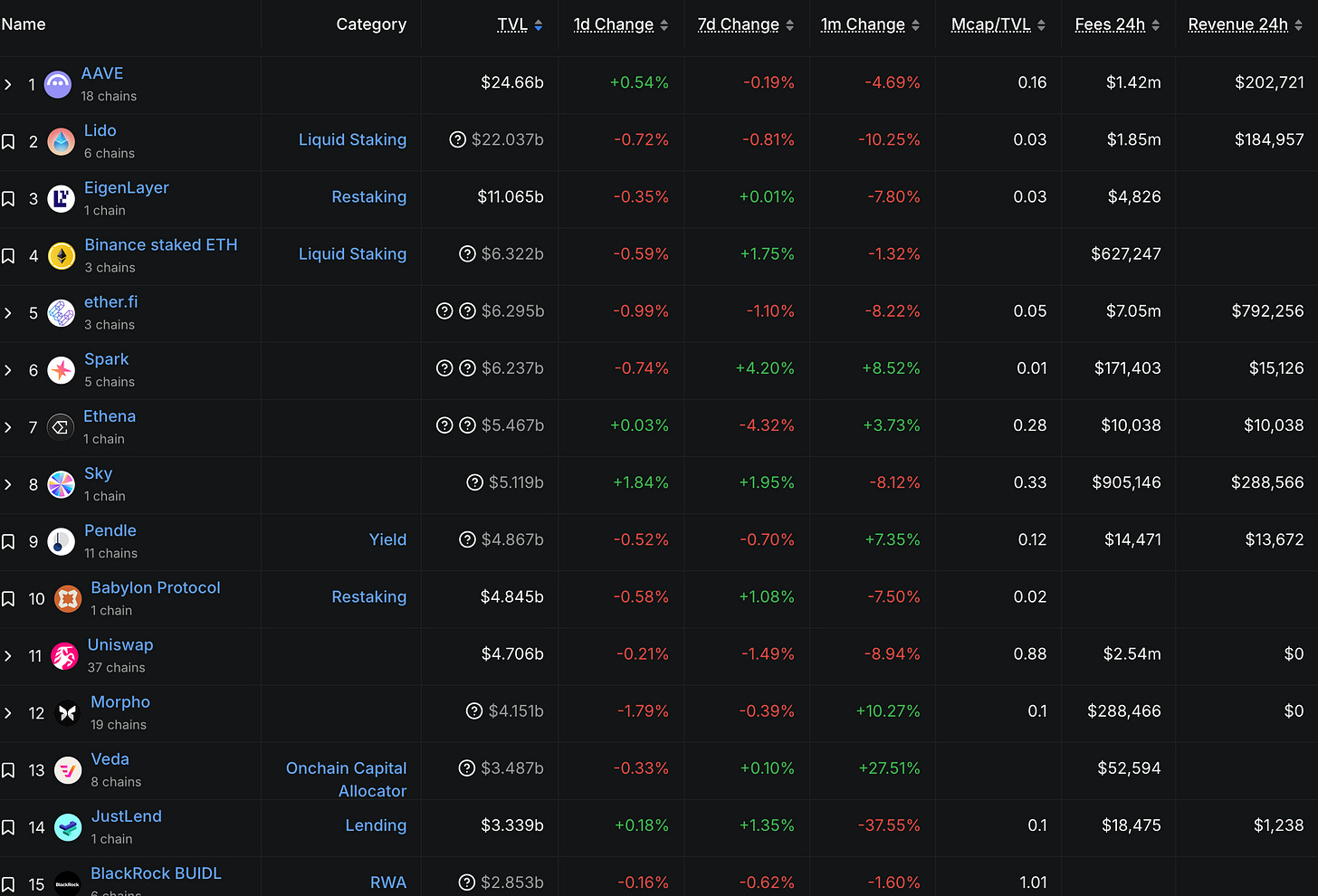Viewport: 1318px width, 896px height.
Task: Expand the Sky row
Action: (8, 485)
